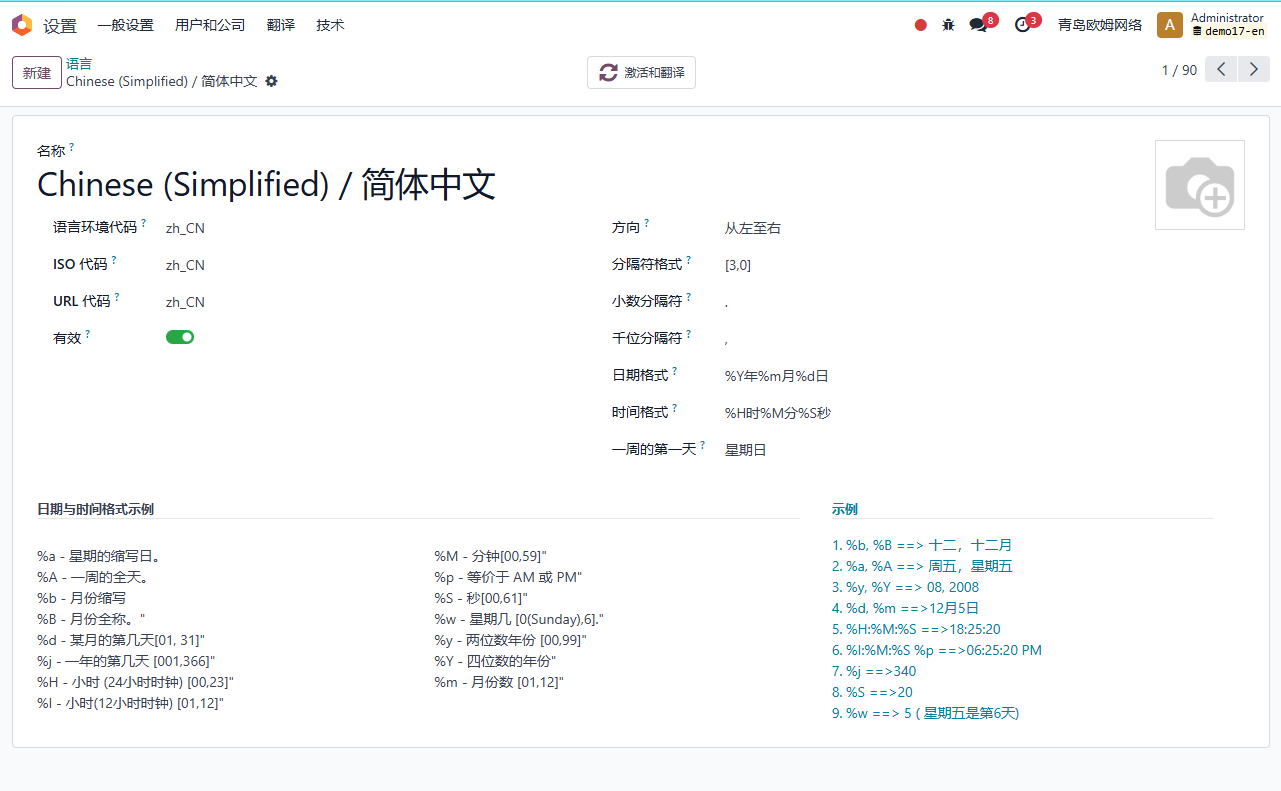1281x791 pixels.
Task: Click the help mark next to 小数分隔符
Action: point(689,297)
